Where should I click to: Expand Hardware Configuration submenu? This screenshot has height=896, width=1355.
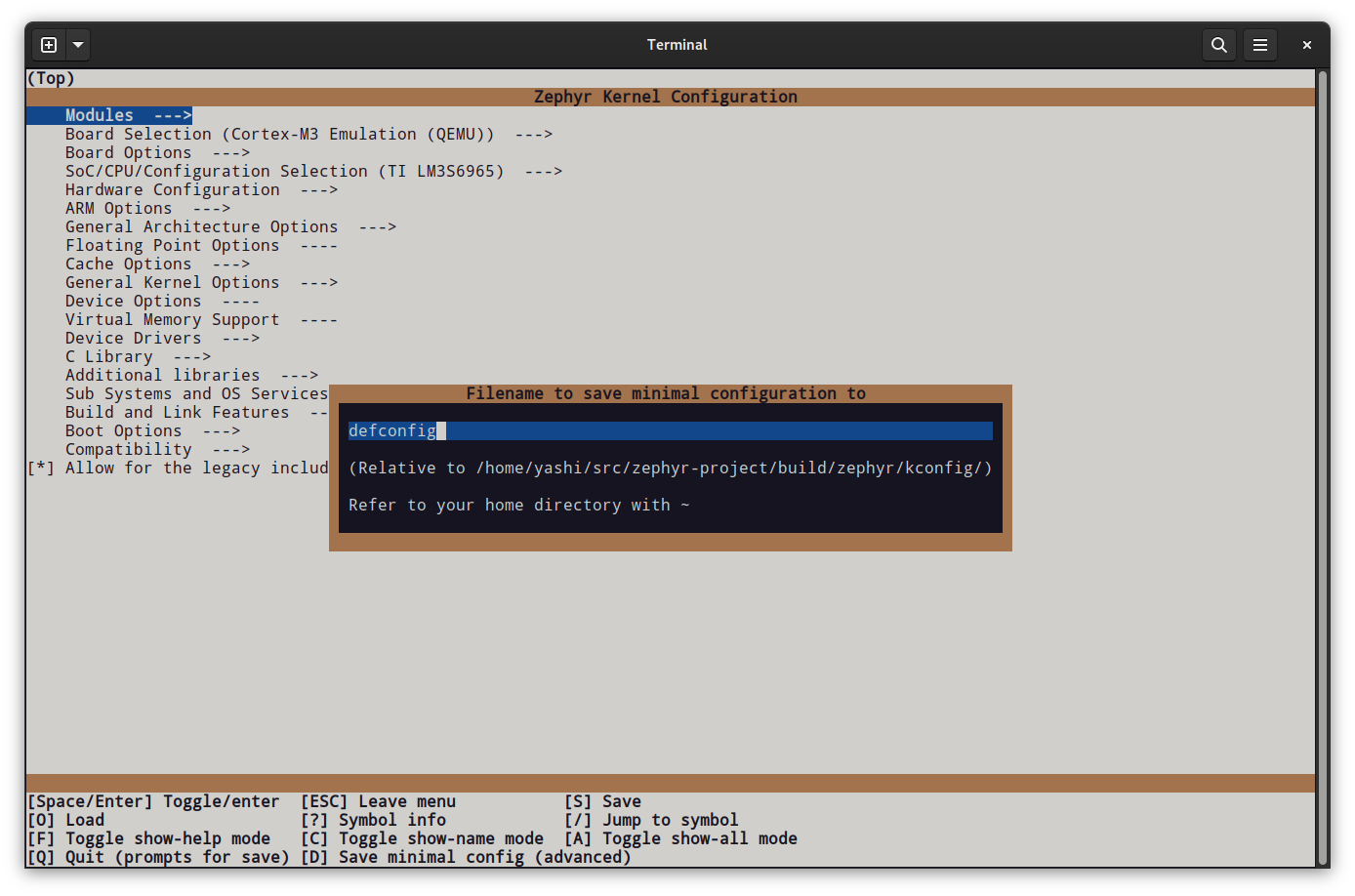coord(201,189)
